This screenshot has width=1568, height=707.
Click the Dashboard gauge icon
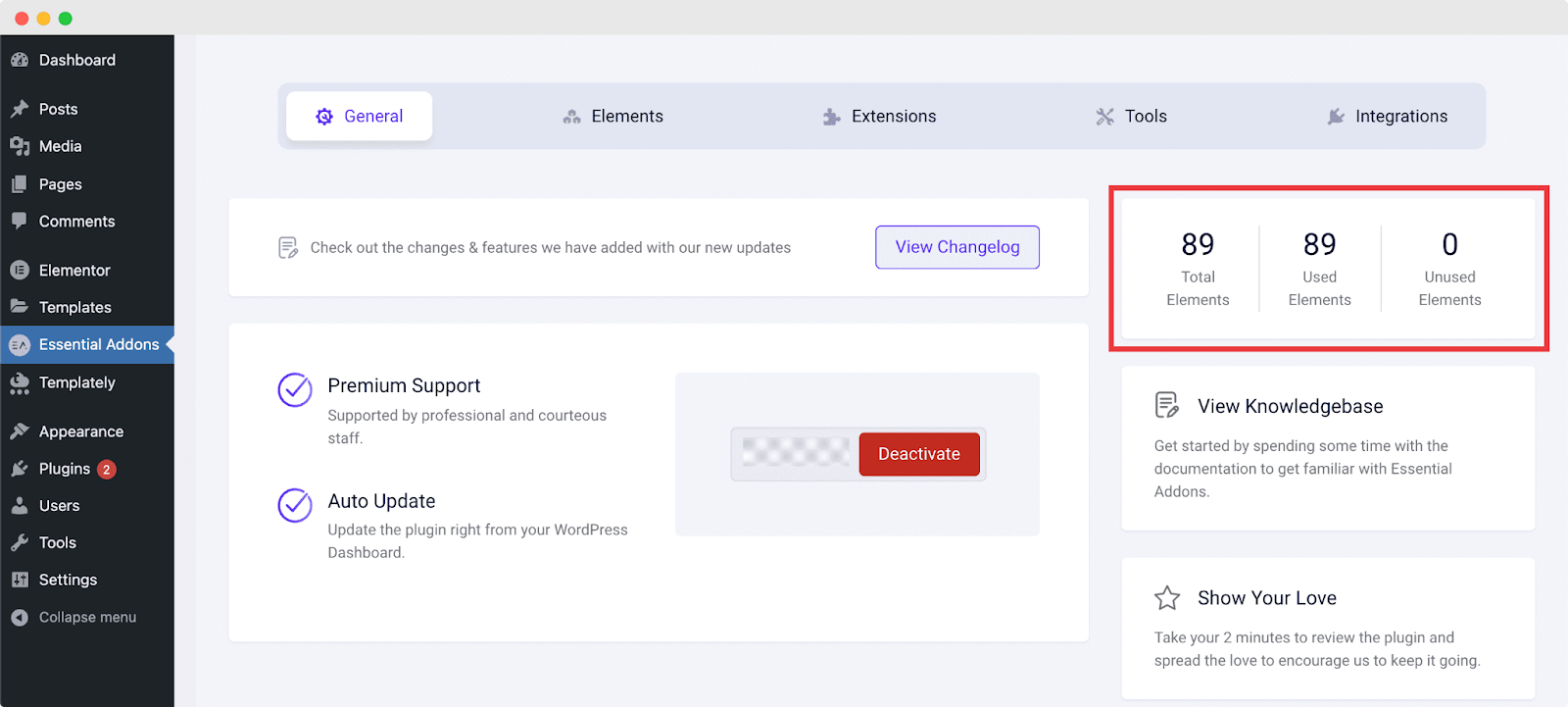click(20, 60)
